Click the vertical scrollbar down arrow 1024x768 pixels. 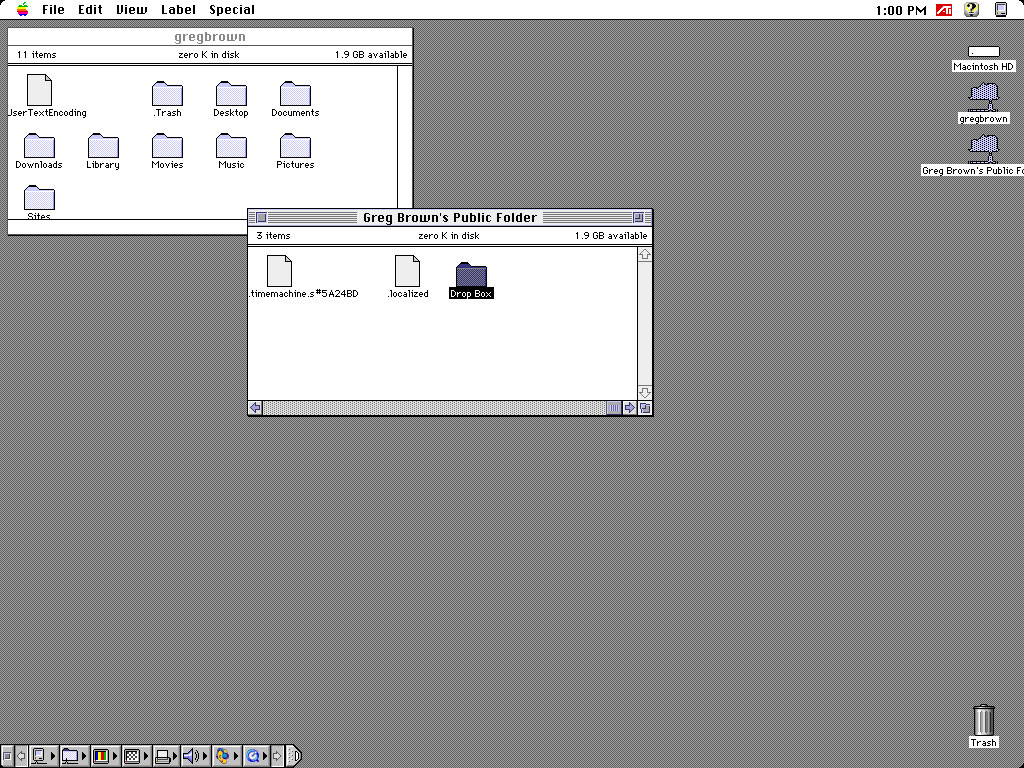[645, 392]
